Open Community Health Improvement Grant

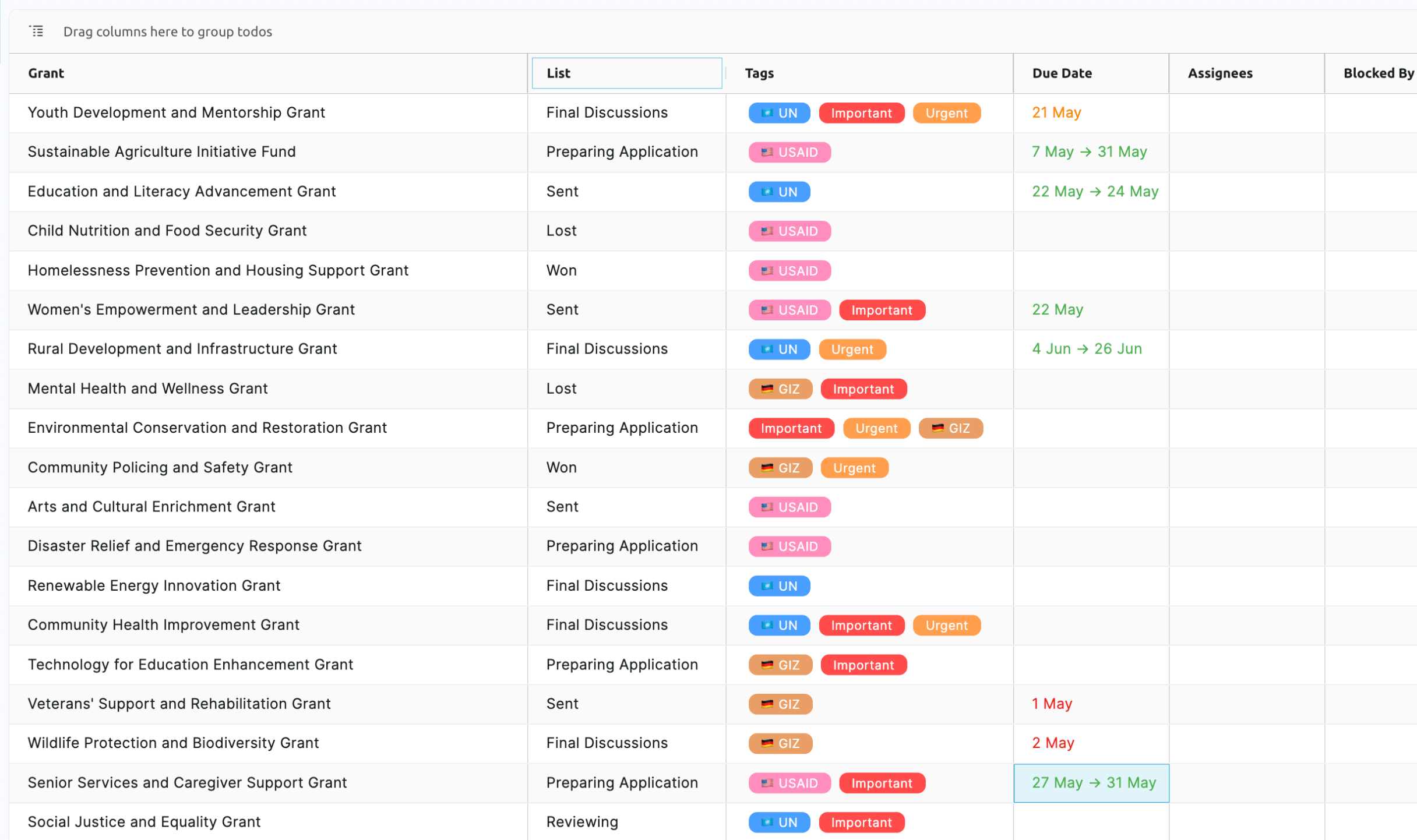point(163,625)
